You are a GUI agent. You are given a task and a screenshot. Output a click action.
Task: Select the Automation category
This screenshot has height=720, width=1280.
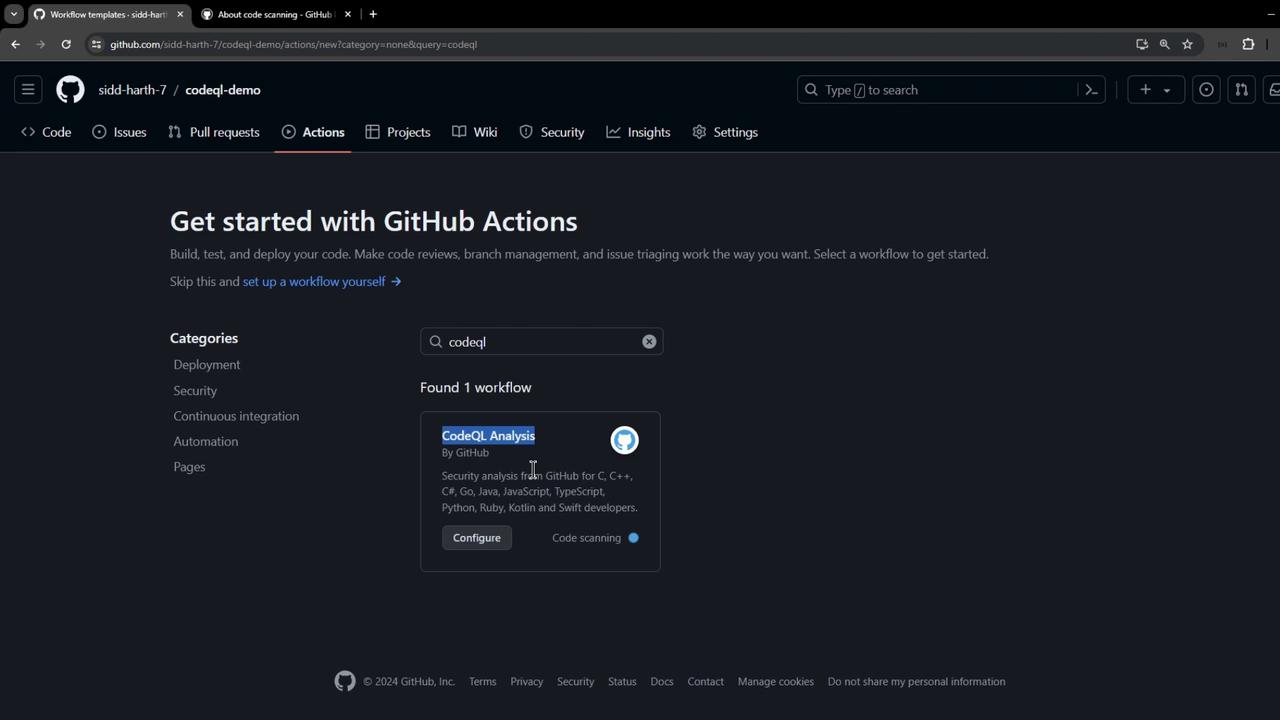tap(206, 442)
